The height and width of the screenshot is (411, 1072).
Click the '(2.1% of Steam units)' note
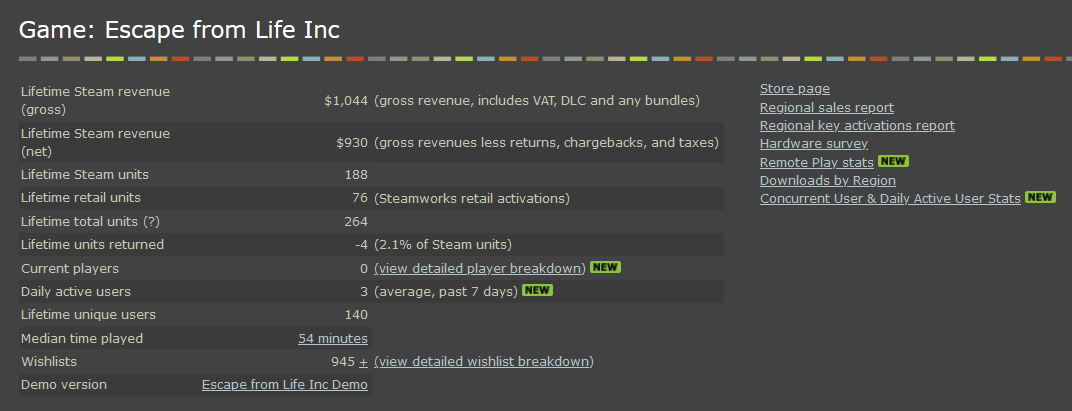(443, 245)
